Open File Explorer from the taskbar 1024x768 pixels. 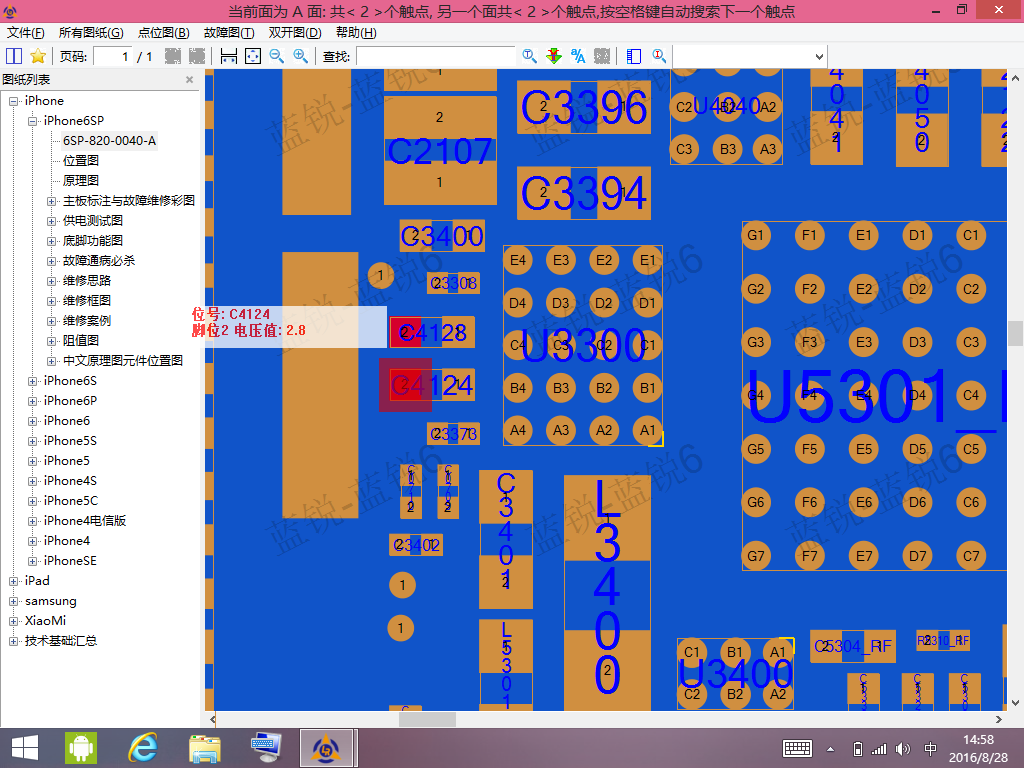tap(204, 748)
